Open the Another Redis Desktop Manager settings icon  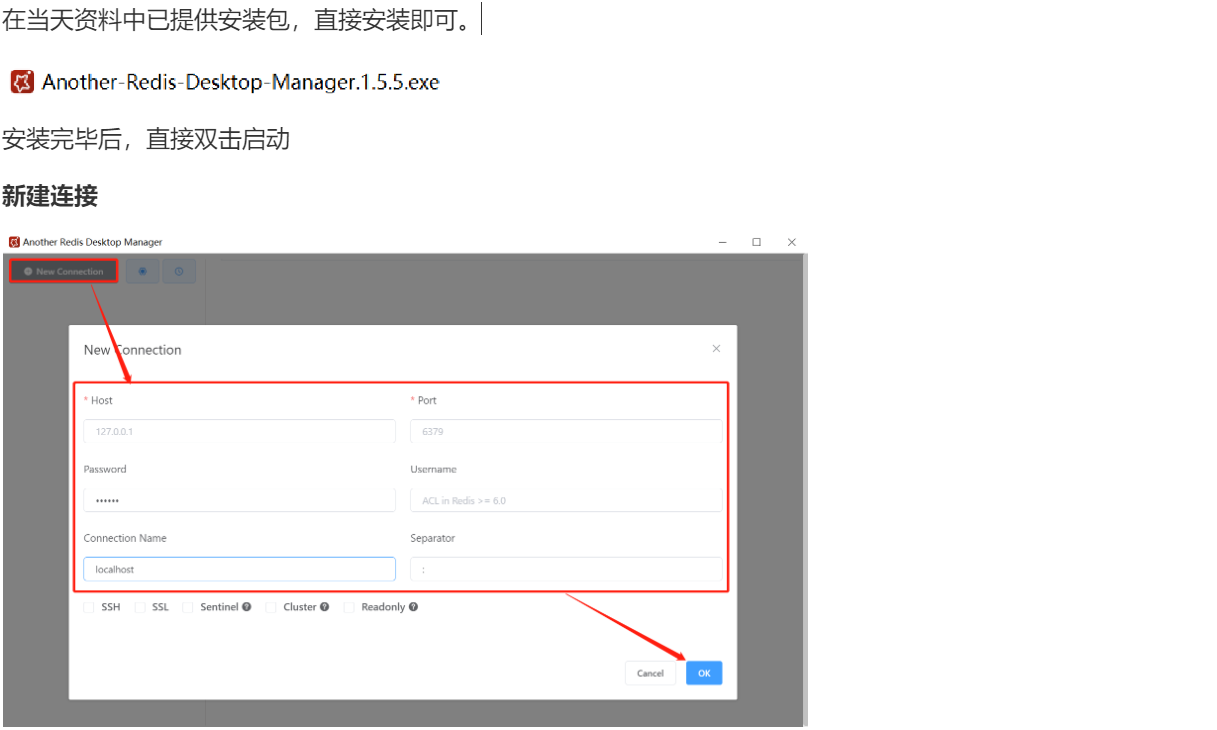tap(142, 271)
